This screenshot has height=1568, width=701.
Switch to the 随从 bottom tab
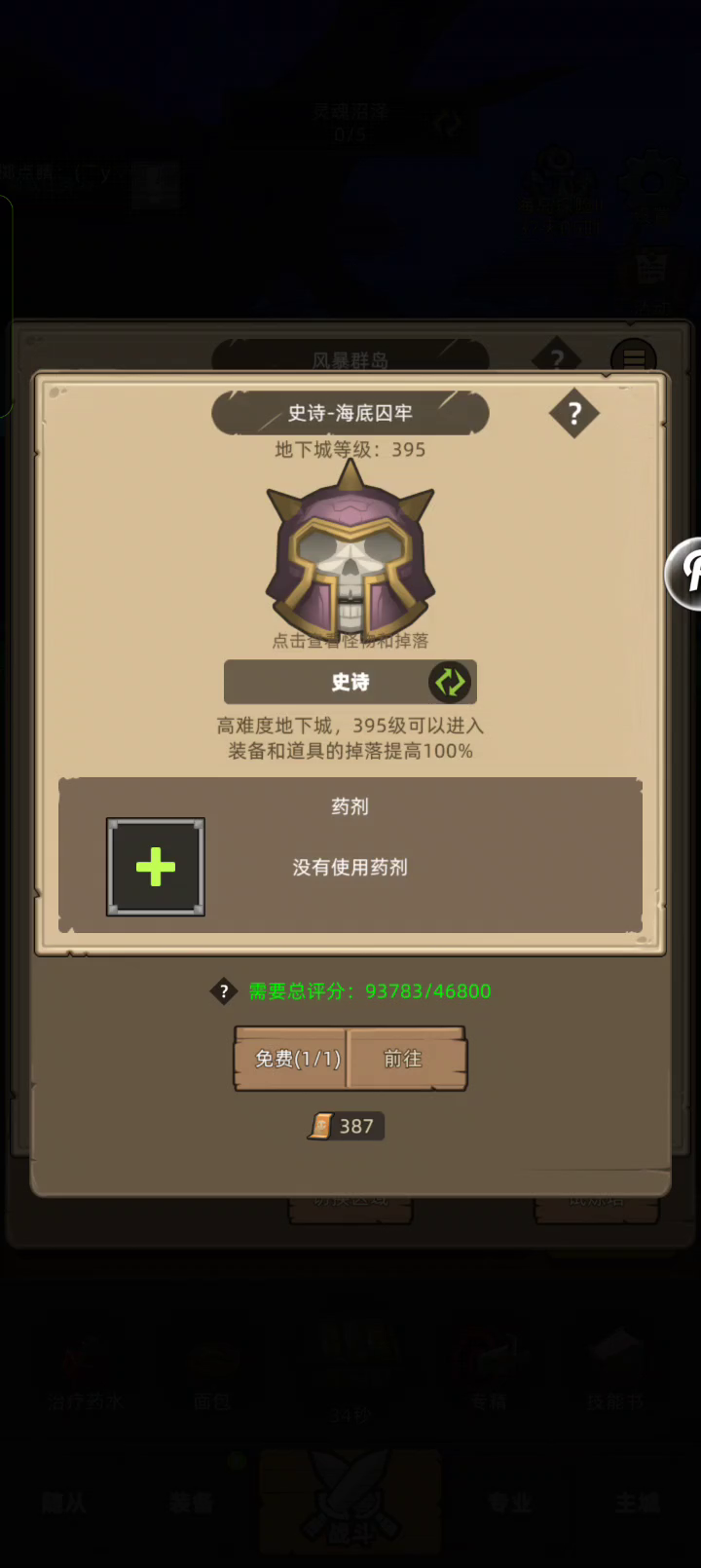click(63, 1503)
